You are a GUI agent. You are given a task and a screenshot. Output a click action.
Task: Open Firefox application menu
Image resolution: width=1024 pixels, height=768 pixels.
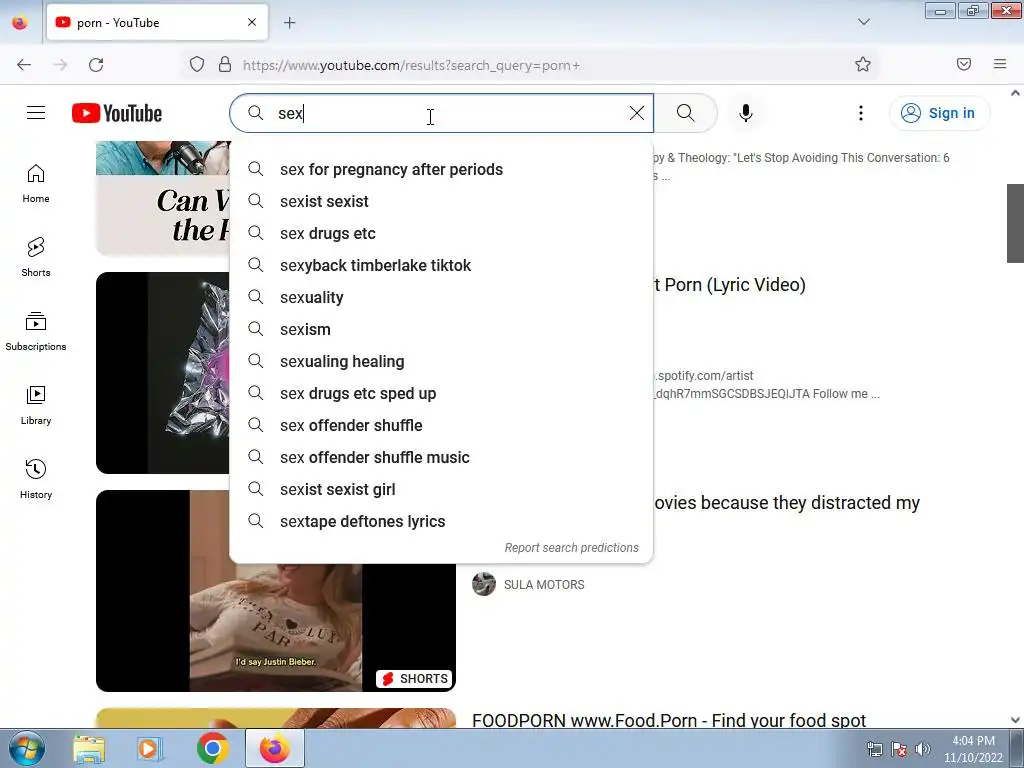pos(1000,64)
